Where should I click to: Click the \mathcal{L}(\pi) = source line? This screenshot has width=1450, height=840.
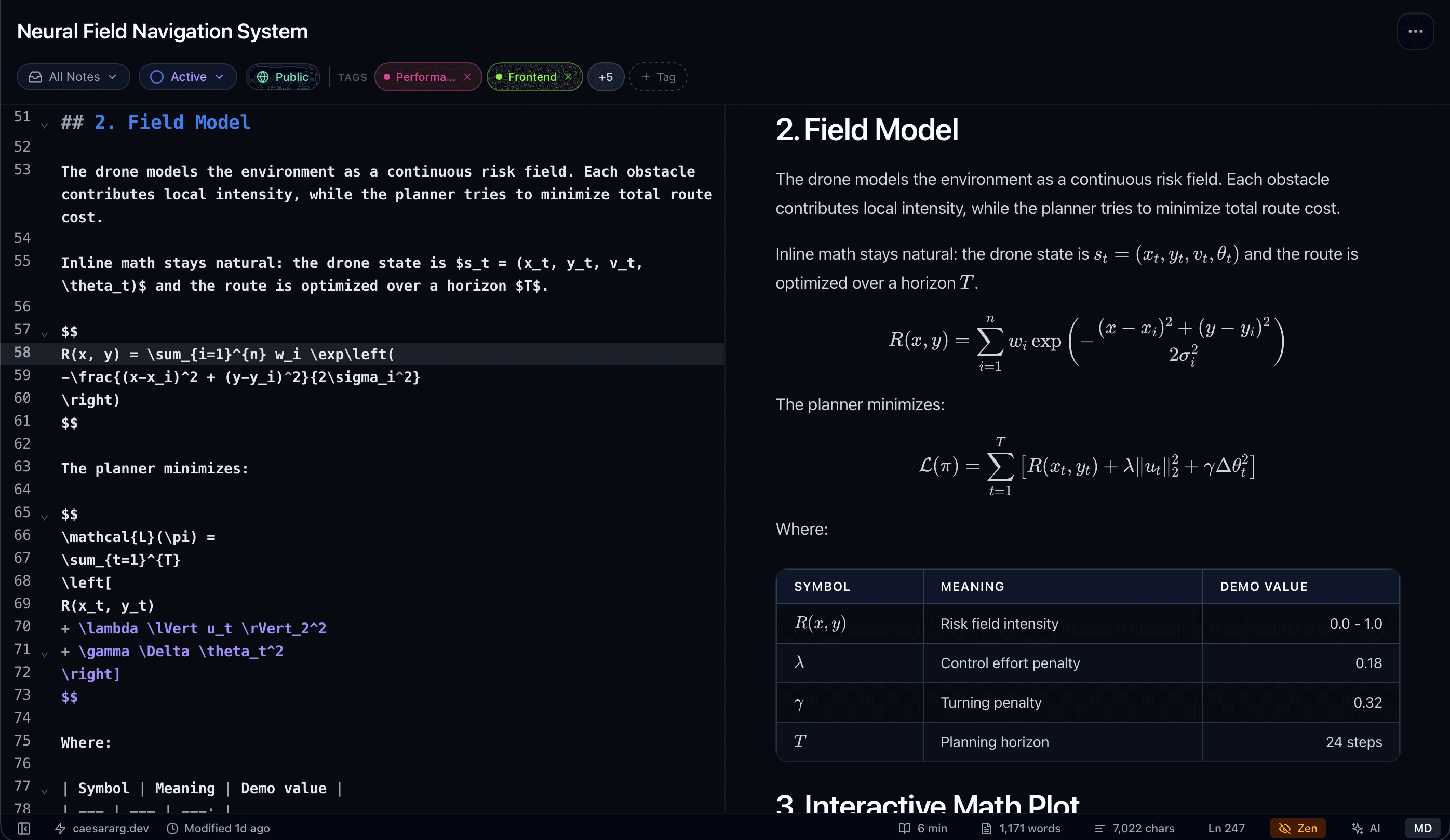(x=138, y=537)
